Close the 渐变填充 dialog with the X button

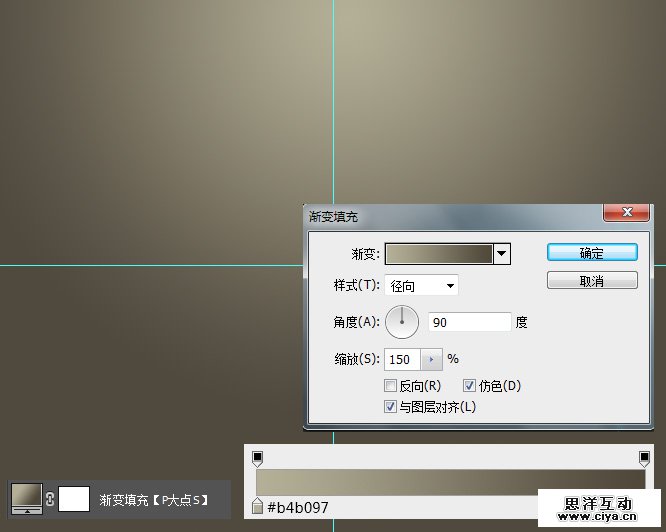[627, 212]
